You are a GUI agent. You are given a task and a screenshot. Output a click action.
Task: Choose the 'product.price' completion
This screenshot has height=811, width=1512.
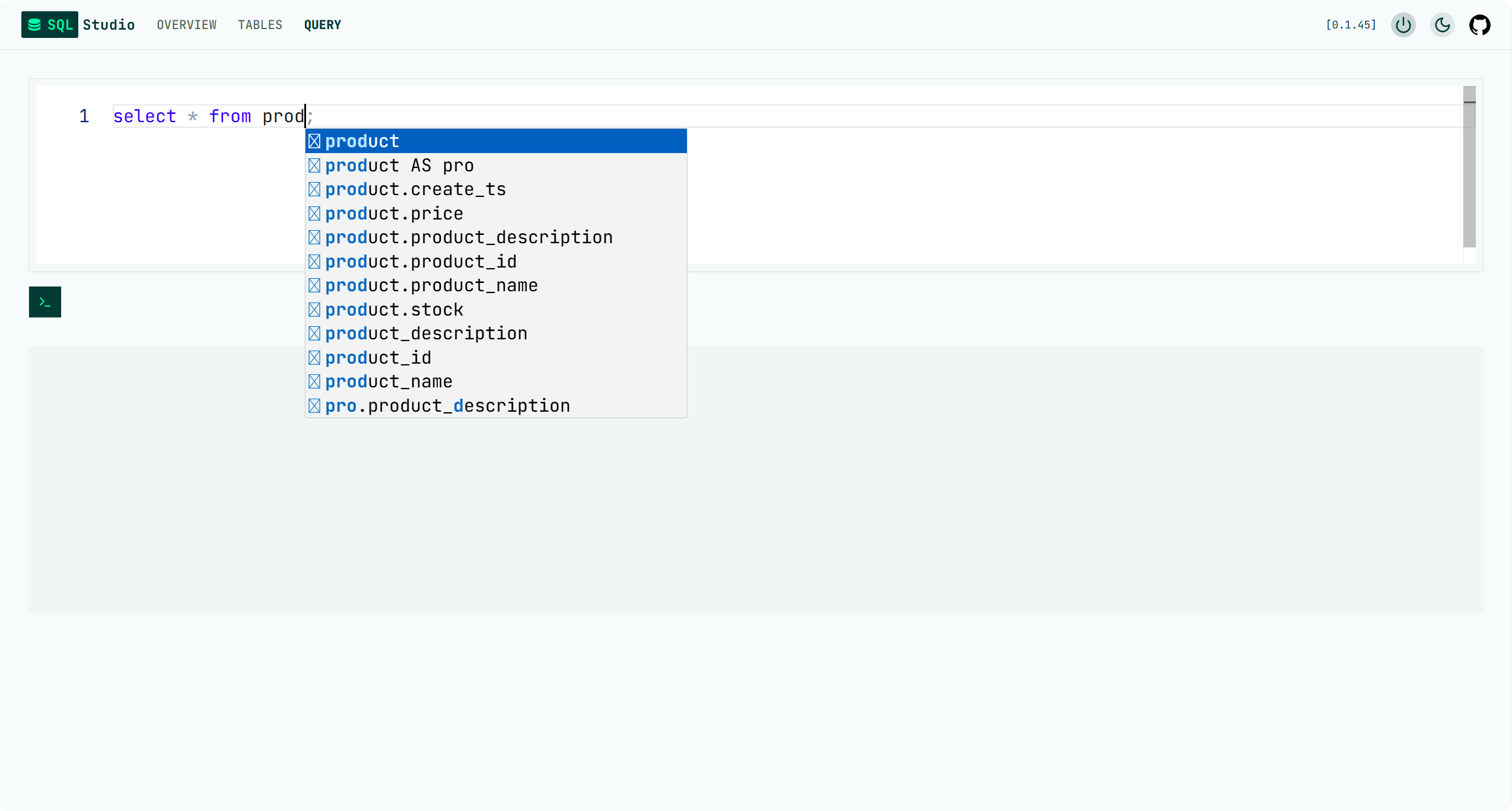[x=394, y=214]
